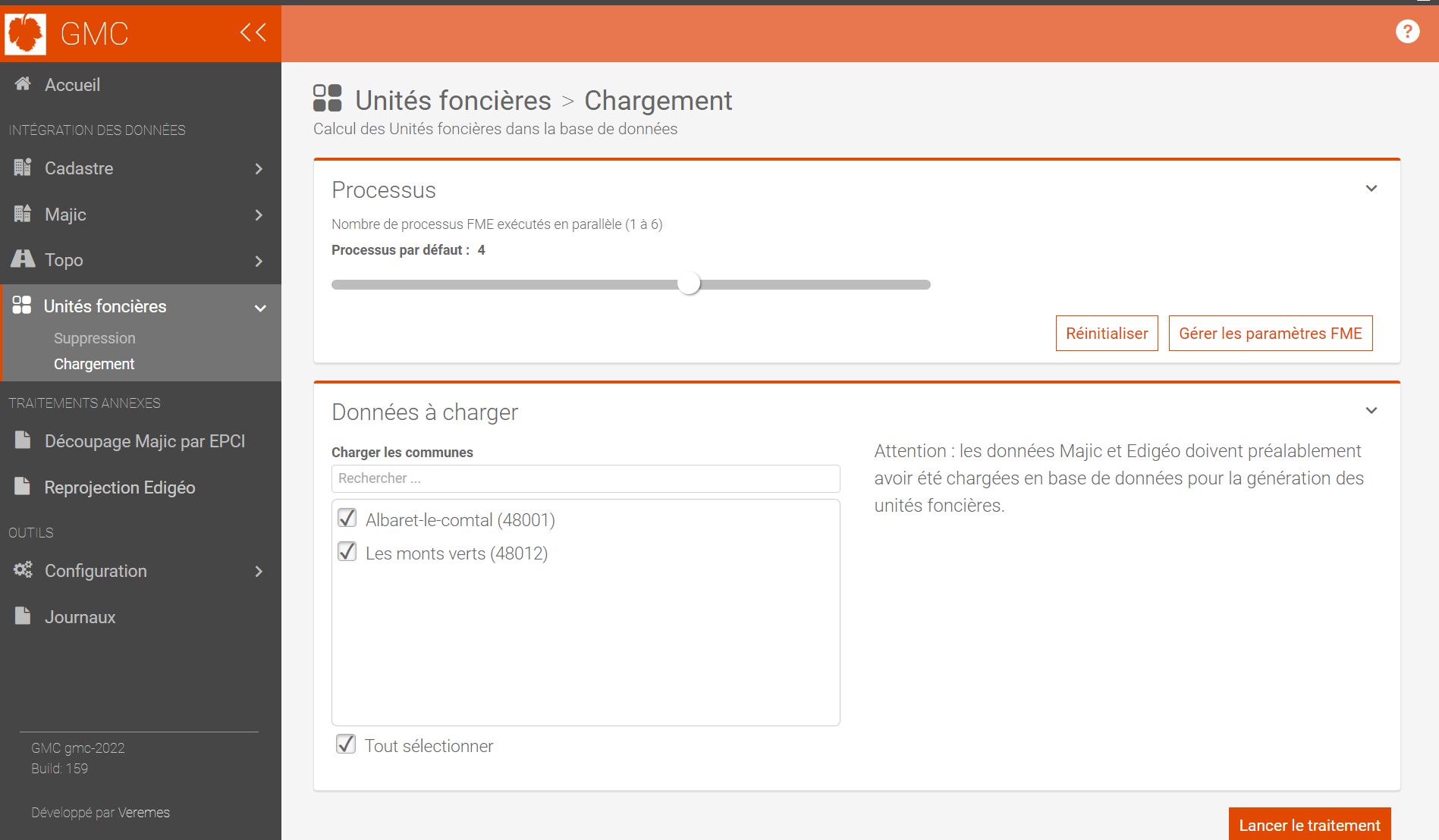This screenshot has height=840, width=1439.
Task: Uncheck Albaret-le-comtal (48001) checkbox
Action: (x=347, y=519)
